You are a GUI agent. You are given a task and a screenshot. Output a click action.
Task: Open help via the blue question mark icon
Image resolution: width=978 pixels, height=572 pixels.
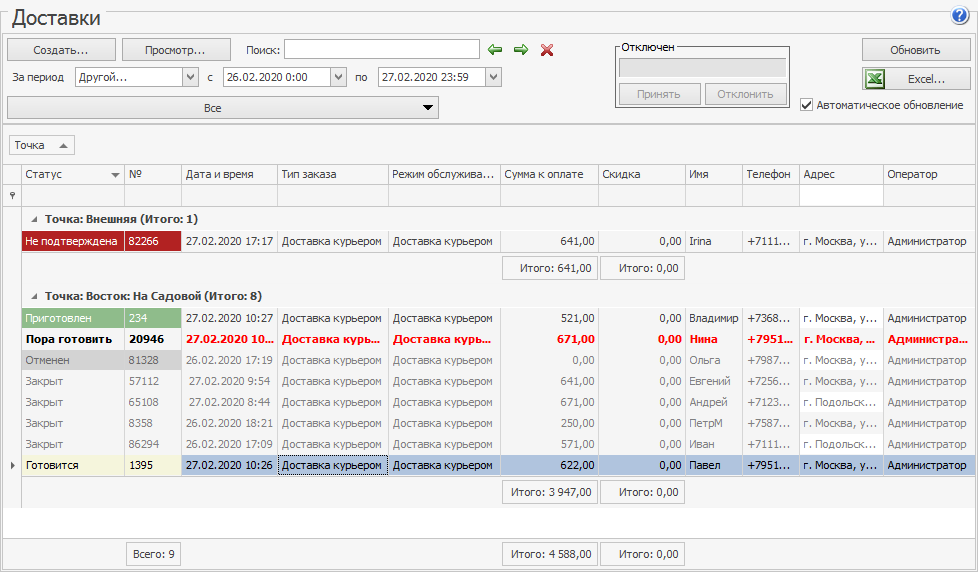[x=961, y=17]
